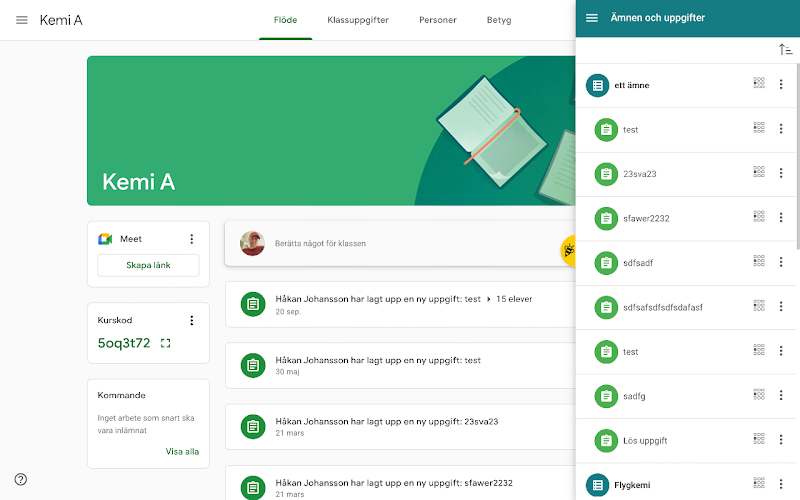This screenshot has height=500, width=800.
Task: Open the Kurskod card three-dot menu
Action: point(192,320)
